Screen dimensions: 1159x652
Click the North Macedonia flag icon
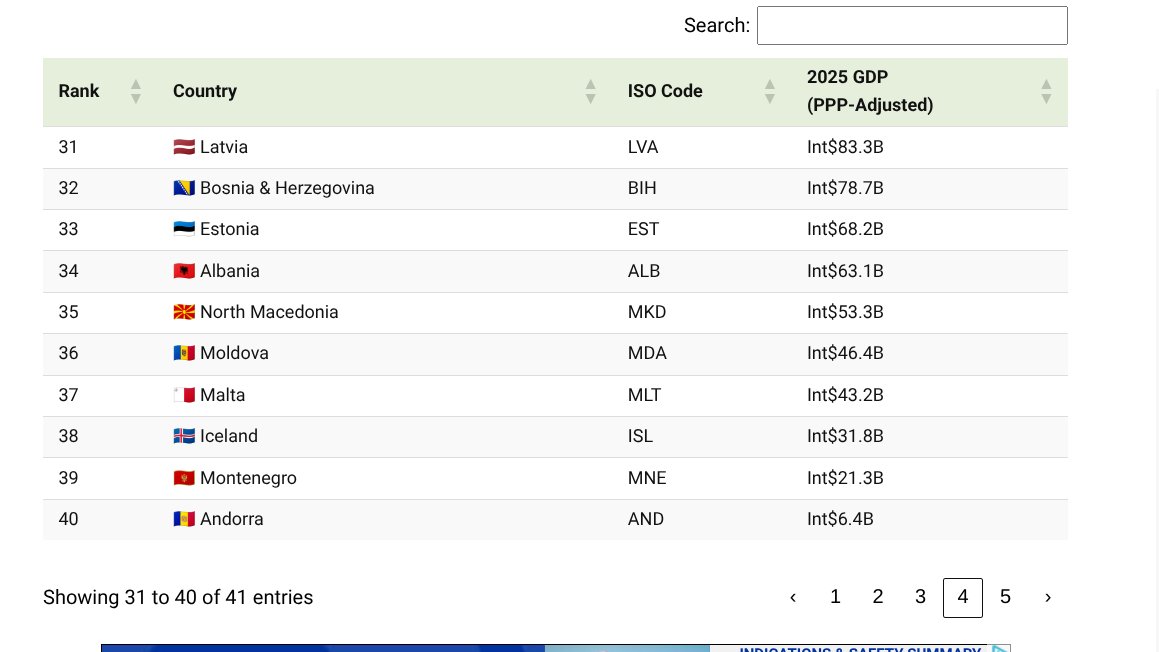(x=184, y=311)
